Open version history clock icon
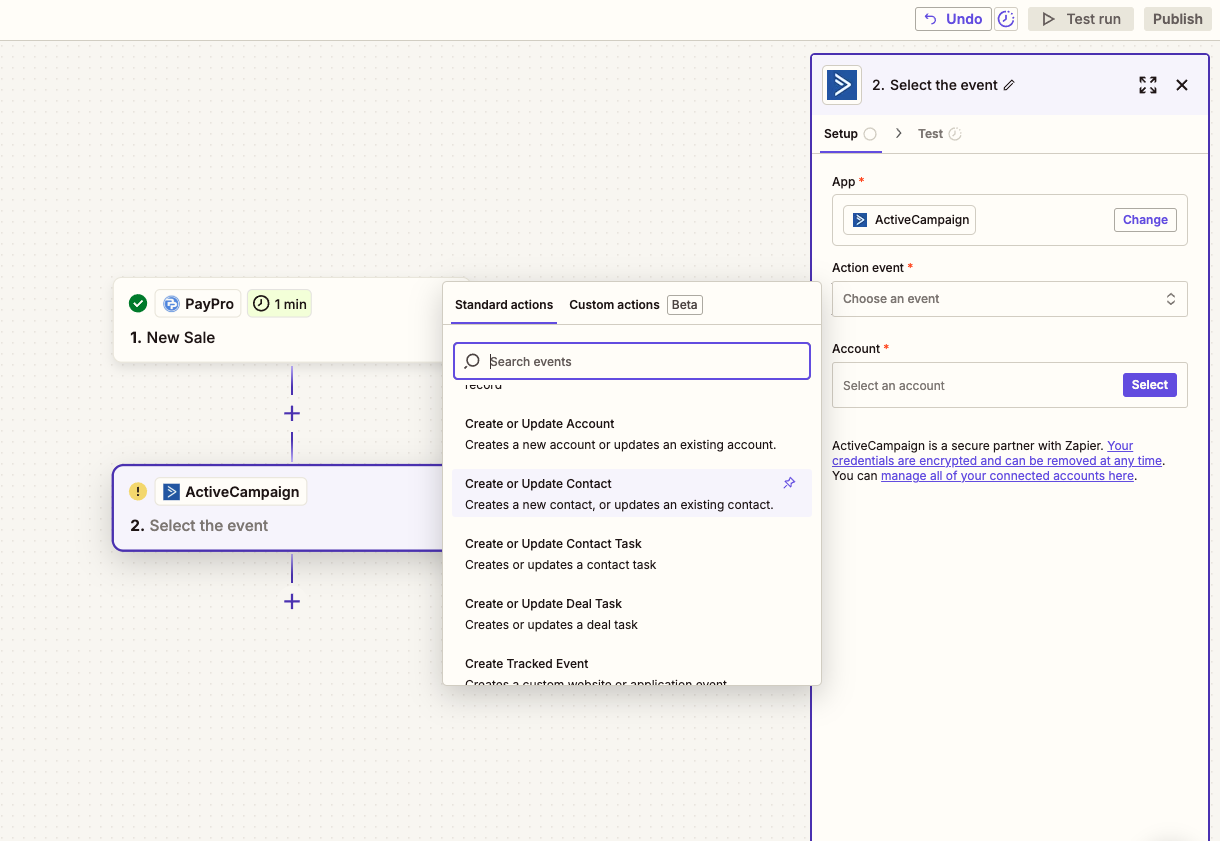Viewport: 1220px width, 841px height. pyautogui.click(x=1006, y=19)
